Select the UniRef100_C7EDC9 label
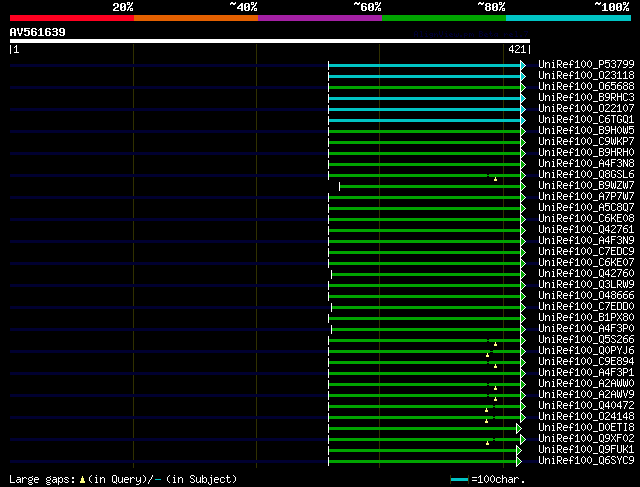 pyautogui.click(x=586, y=252)
